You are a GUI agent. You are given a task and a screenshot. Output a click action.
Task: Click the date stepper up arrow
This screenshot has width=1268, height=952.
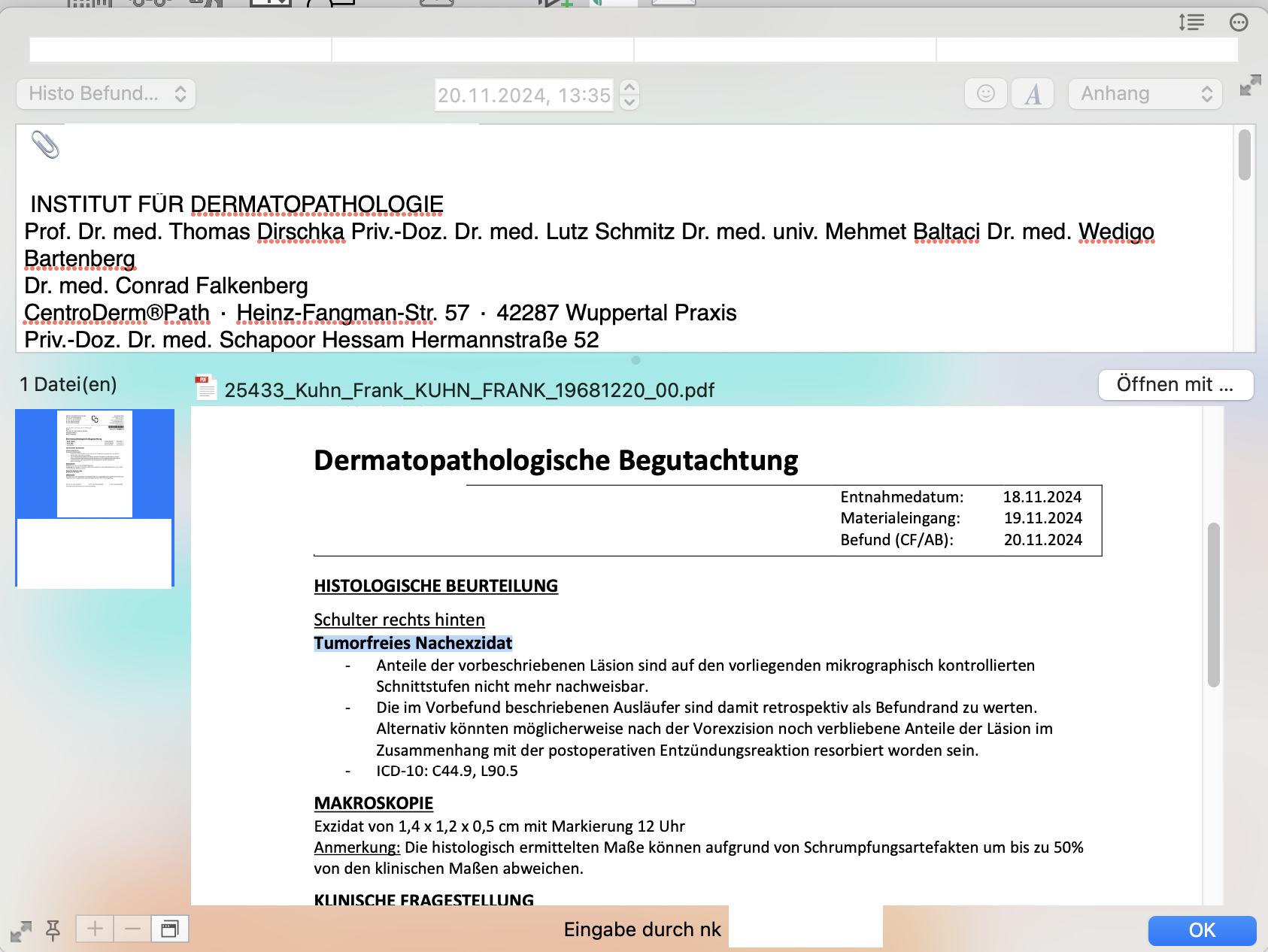click(x=630, y=87)
